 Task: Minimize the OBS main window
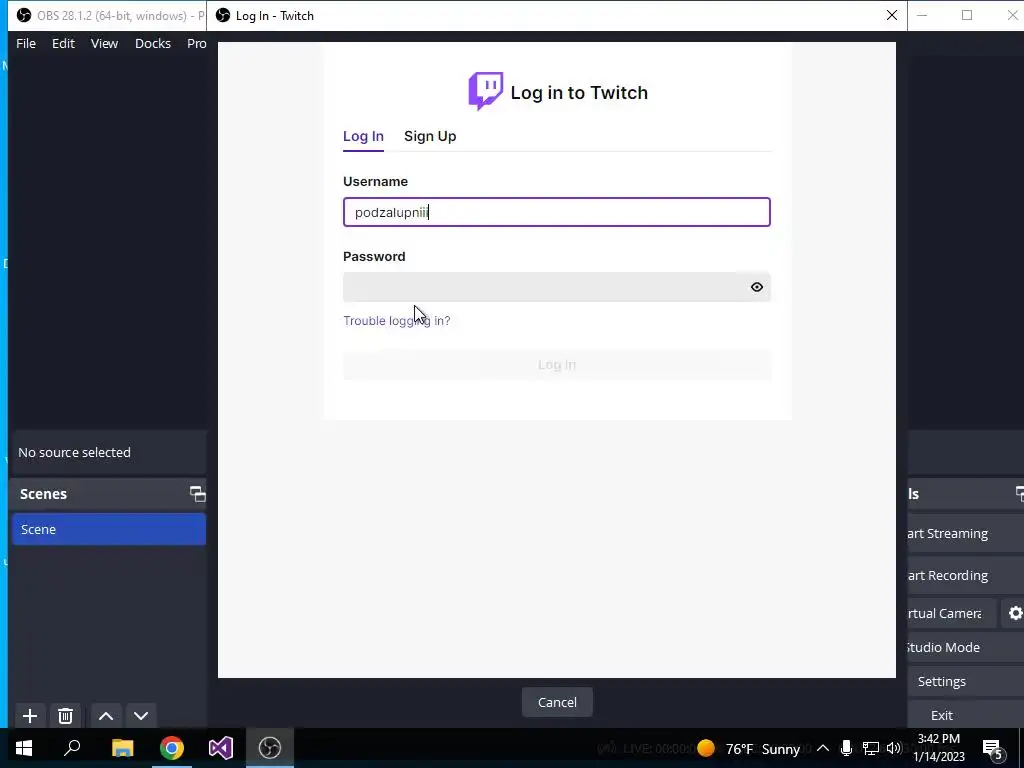923,15
